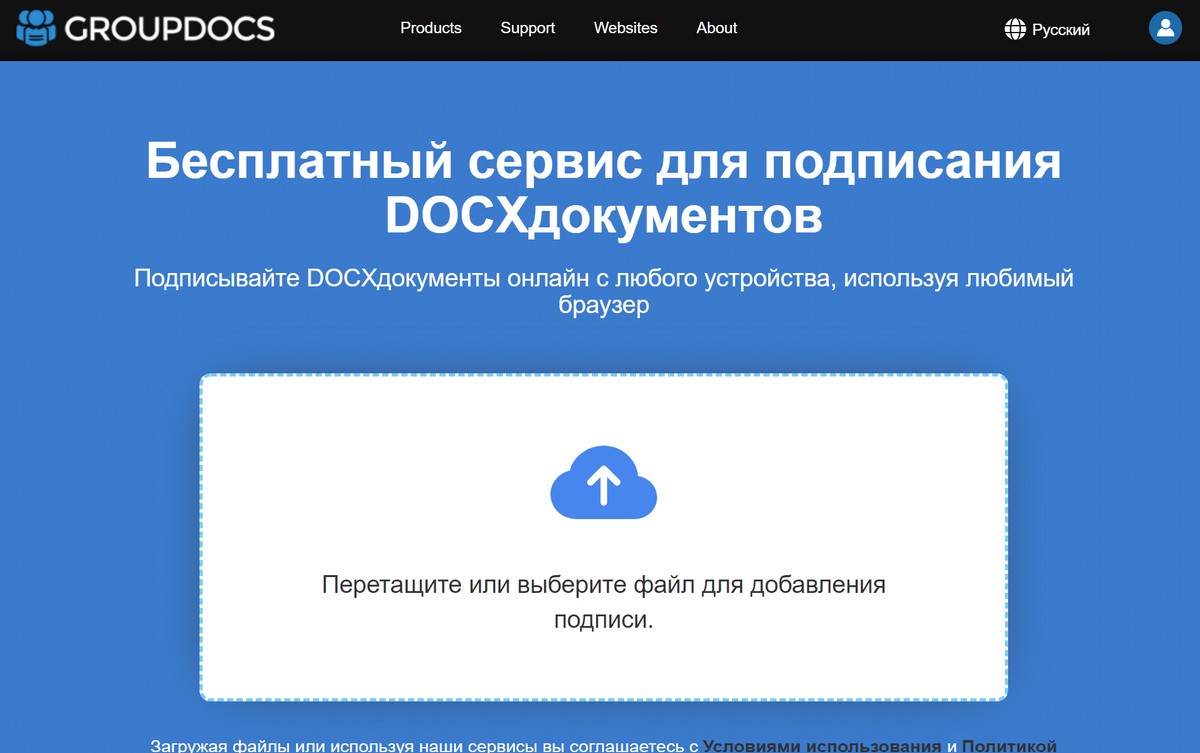
Task: Click the white arrow inside the cloud
Action: (603, 486)
